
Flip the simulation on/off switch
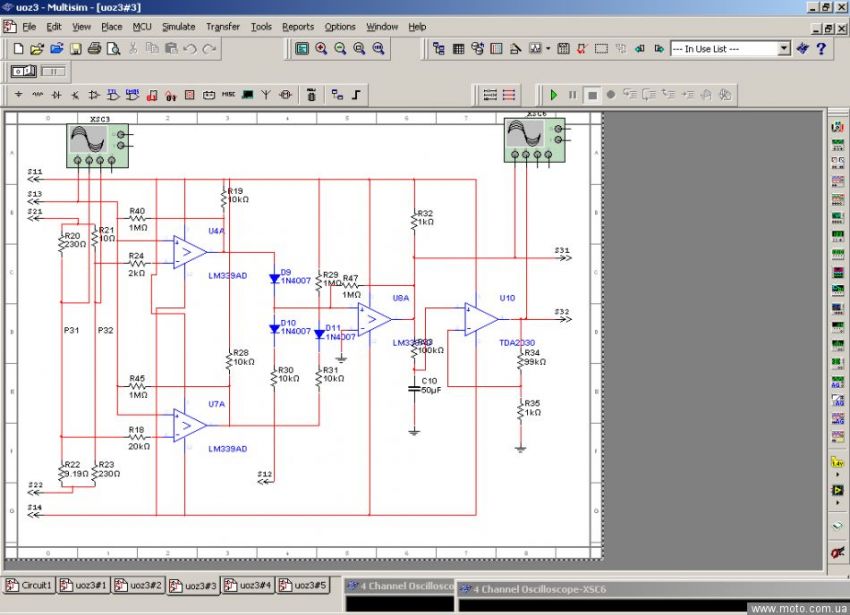24,71
